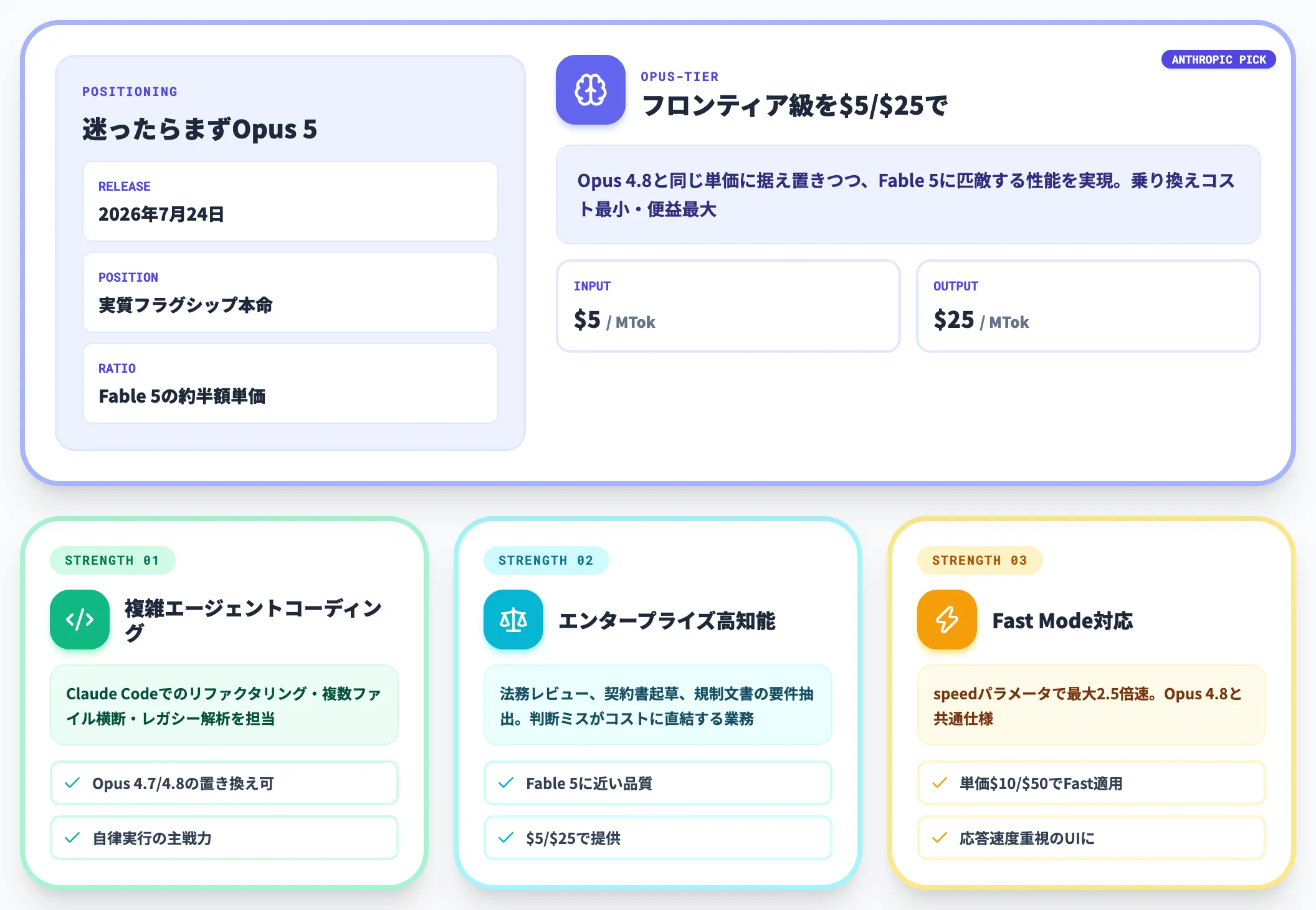Select the STRENGTH 01 badge
1316x910 pixels.
coord(112,560)
